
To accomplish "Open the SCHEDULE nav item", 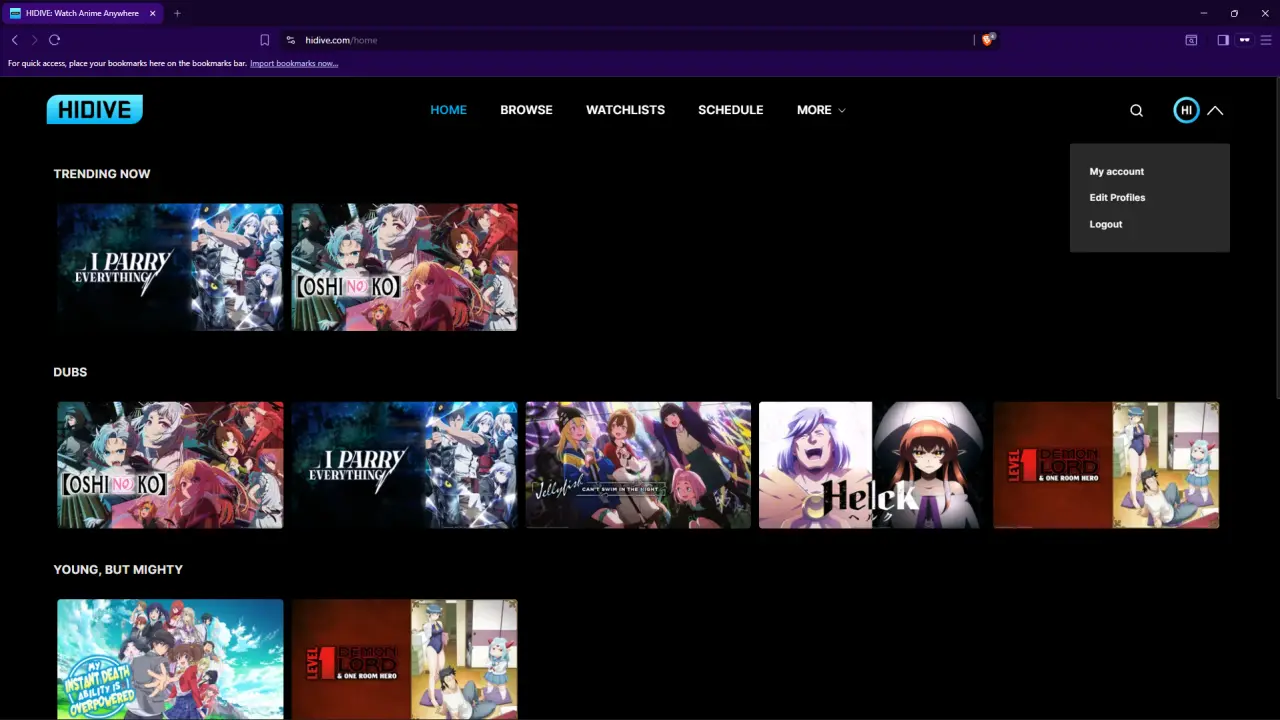I will tap(730, 110).
